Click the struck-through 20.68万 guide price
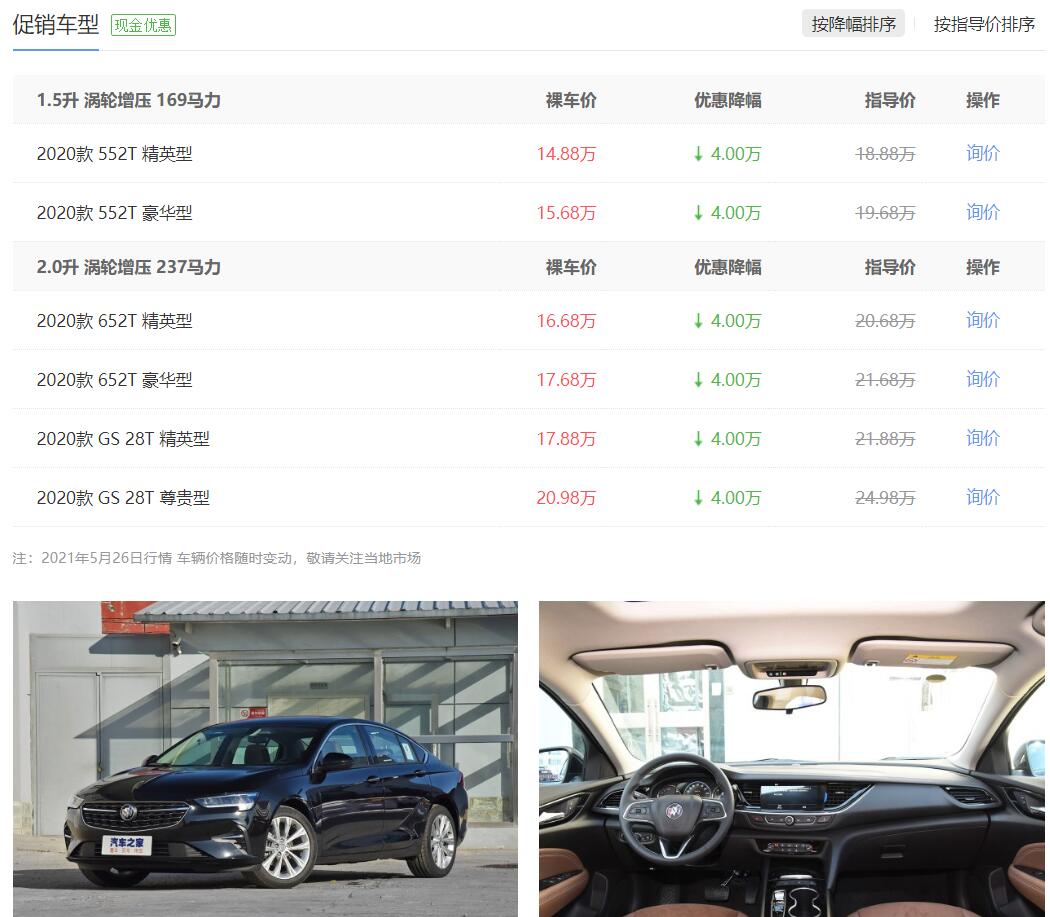The height and width of the screenshot is (917, 1050). click(885, 321)
